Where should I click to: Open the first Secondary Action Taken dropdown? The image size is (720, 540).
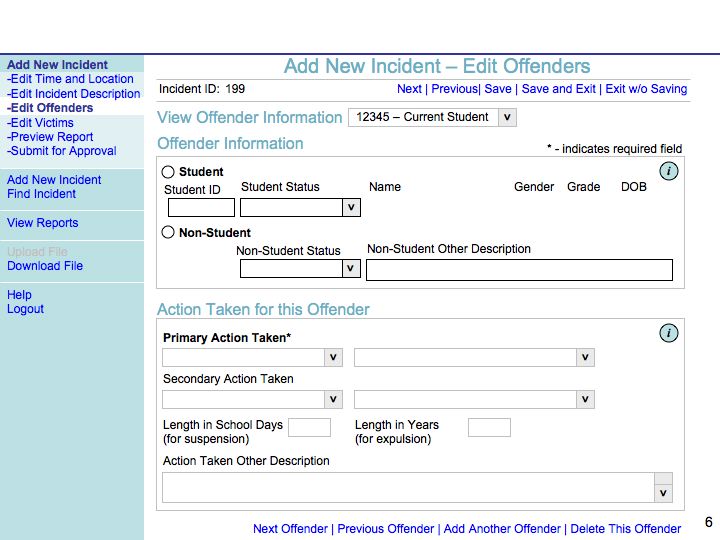click(253, 399)
